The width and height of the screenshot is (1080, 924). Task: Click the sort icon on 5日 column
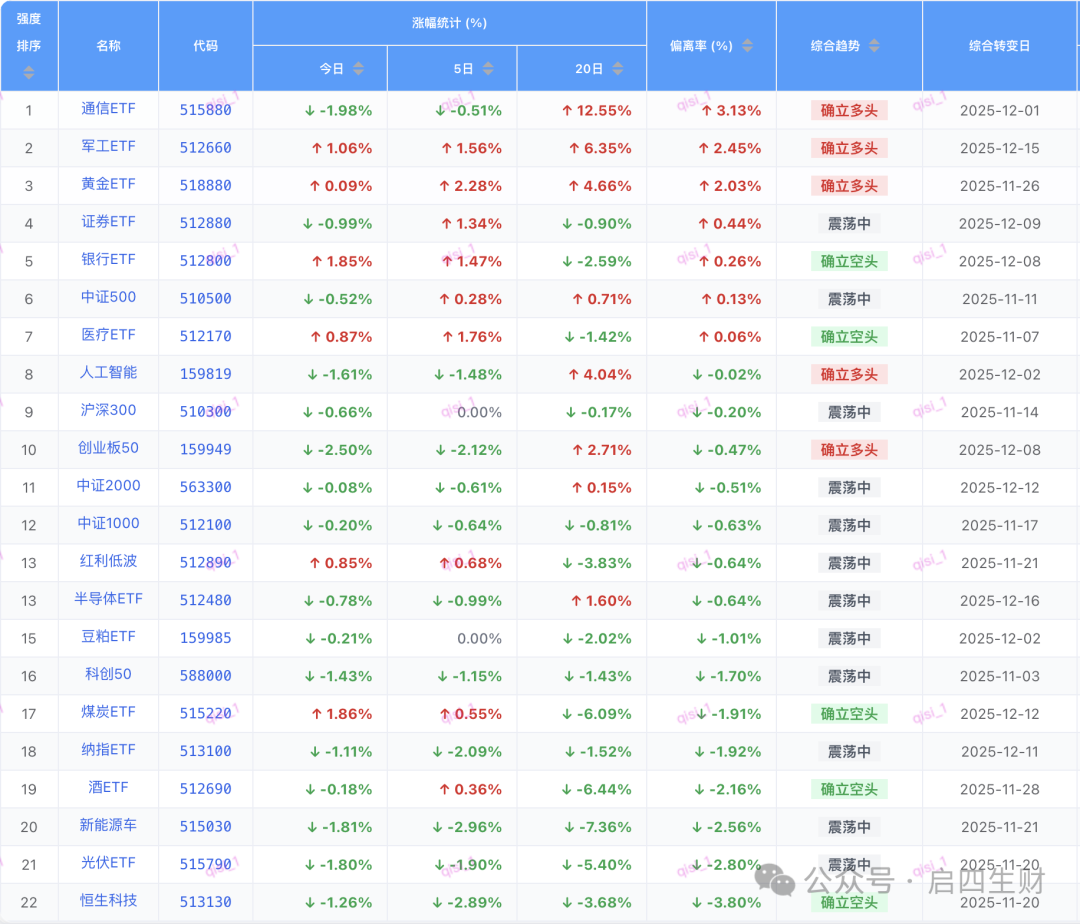[x=487, y=69]
